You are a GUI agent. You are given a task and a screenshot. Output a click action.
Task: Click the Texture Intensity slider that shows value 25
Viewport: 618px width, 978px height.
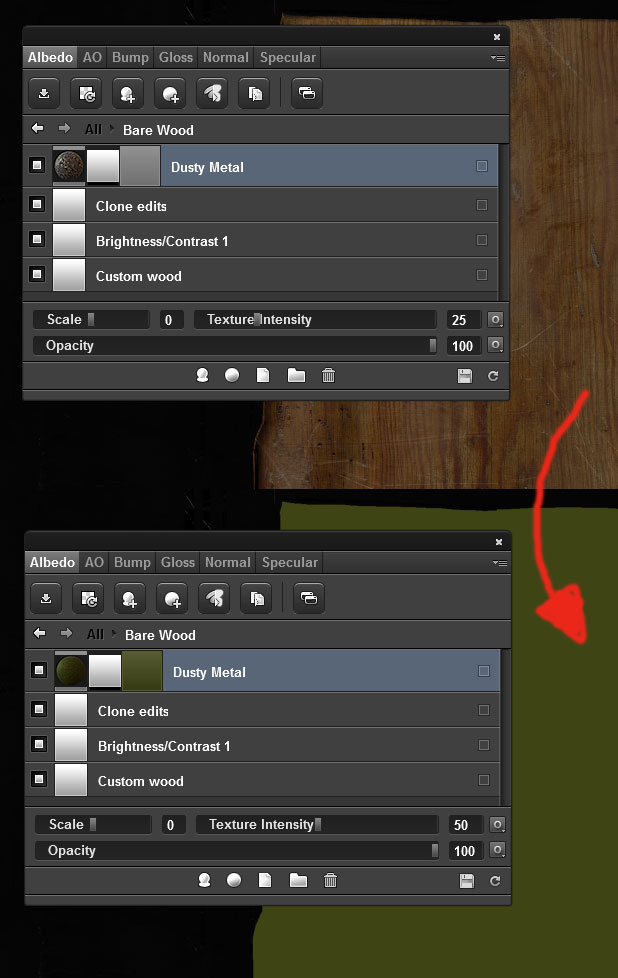tap(315, 319)
